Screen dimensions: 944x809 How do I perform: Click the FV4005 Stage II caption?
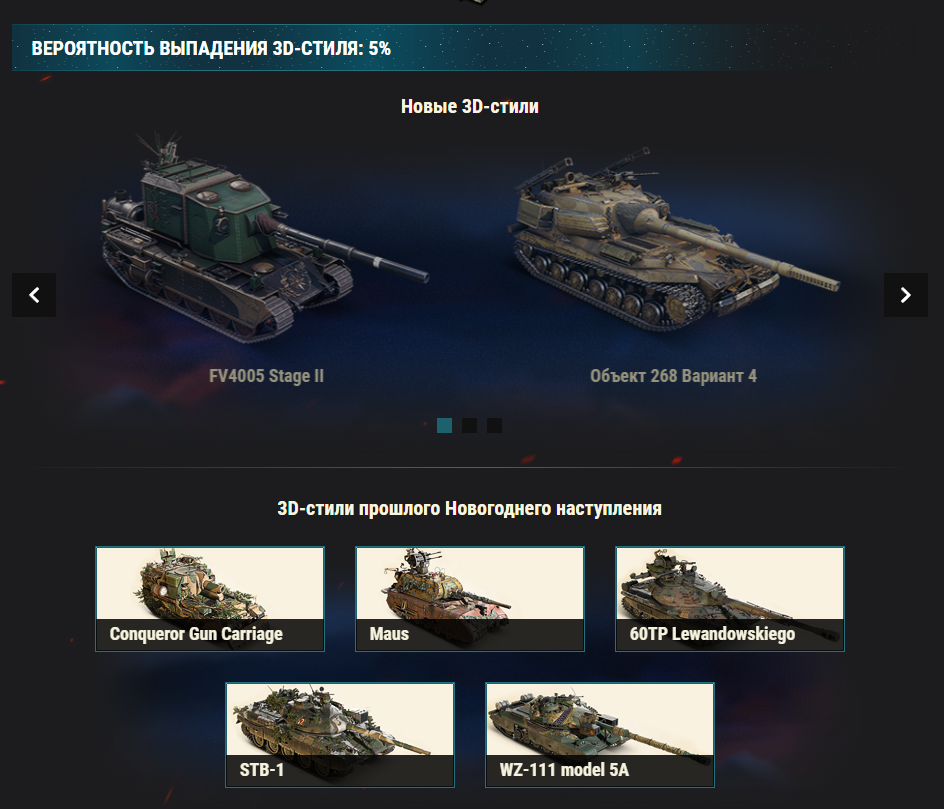(266, 376)
